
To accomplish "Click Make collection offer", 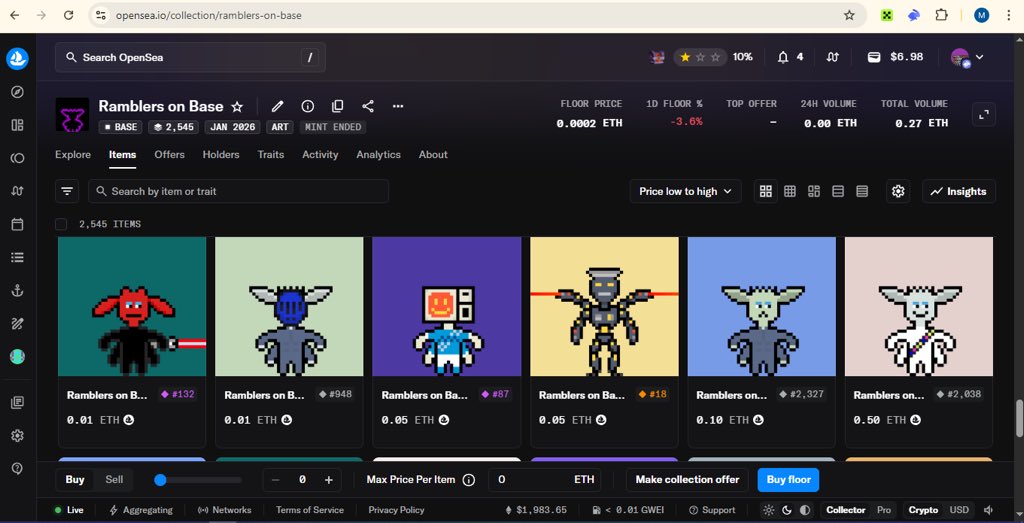I will (687, 480).
